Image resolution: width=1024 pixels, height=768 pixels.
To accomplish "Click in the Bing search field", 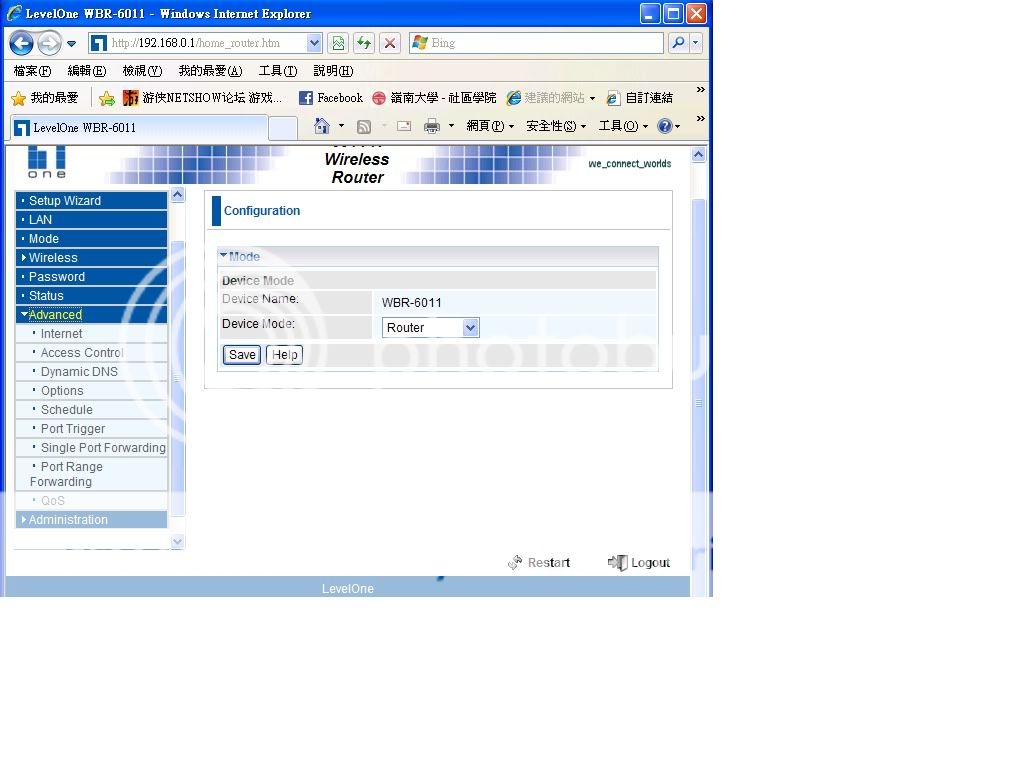I will point(540,43).
